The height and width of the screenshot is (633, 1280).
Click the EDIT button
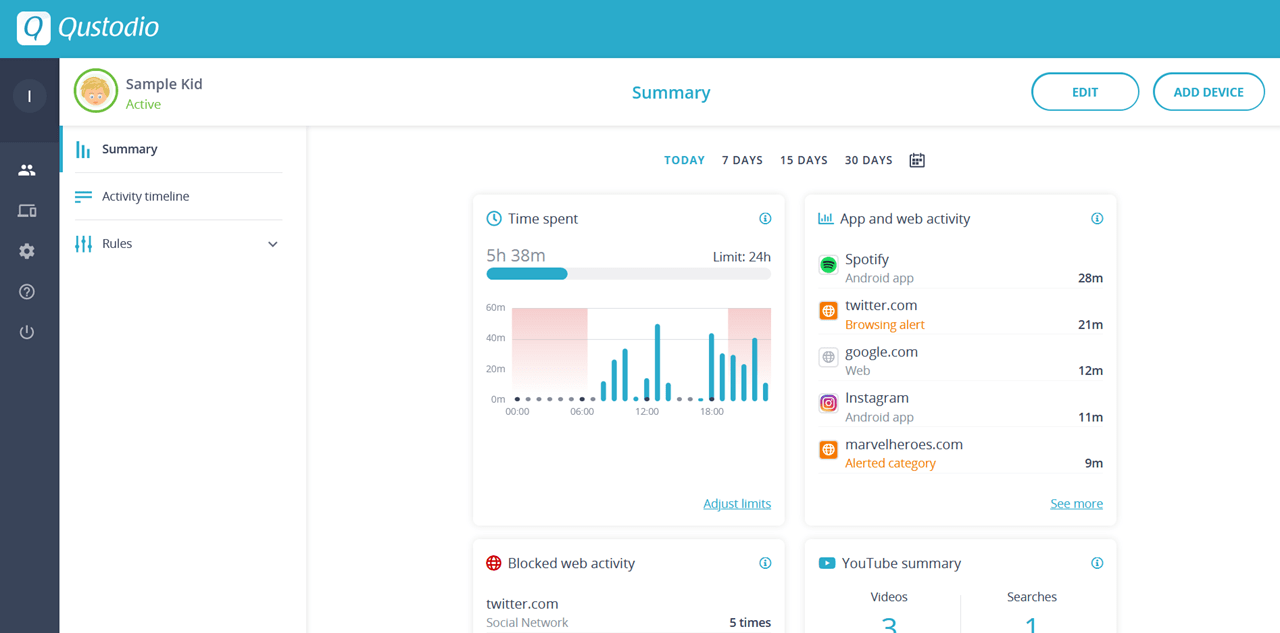1085,92
